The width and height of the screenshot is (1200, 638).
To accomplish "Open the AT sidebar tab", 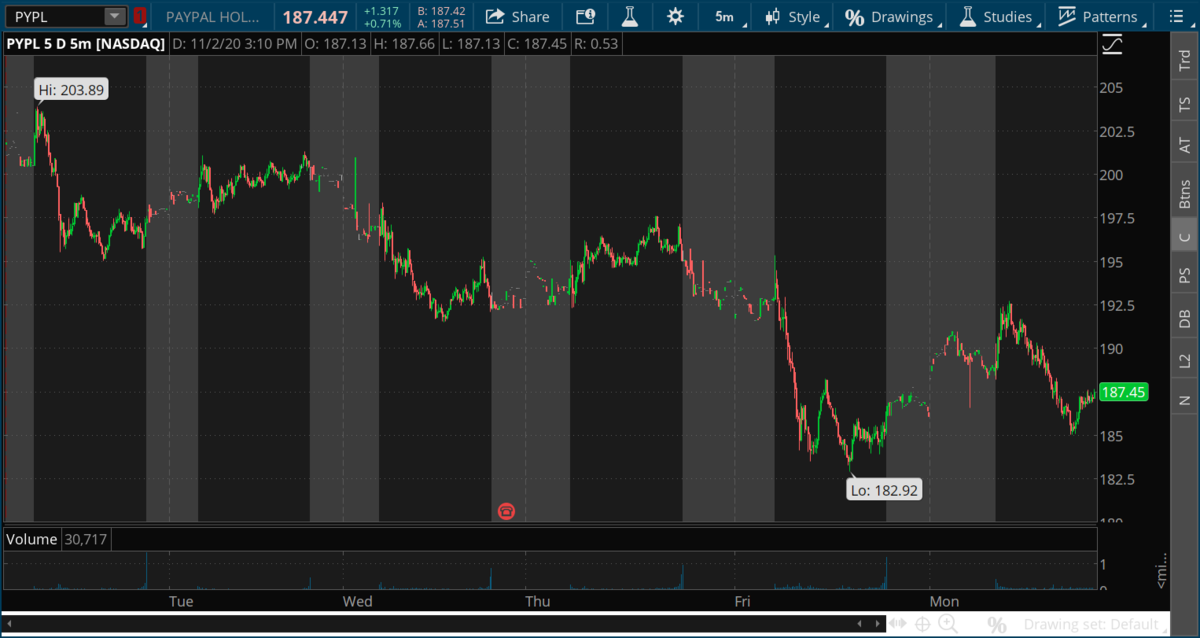I will coord(1185,146).
